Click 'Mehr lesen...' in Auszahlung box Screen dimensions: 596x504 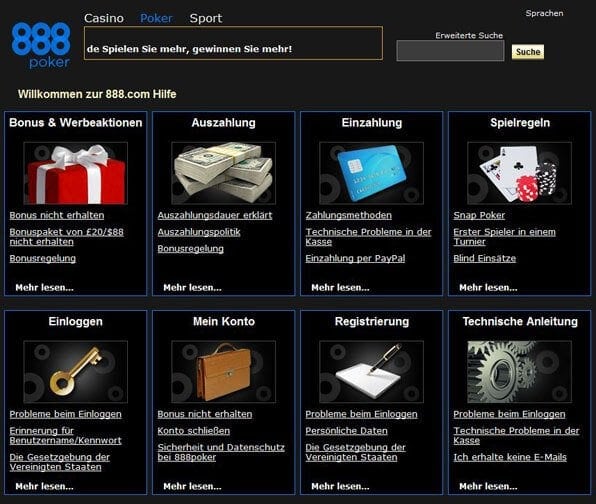click(192, 288)
